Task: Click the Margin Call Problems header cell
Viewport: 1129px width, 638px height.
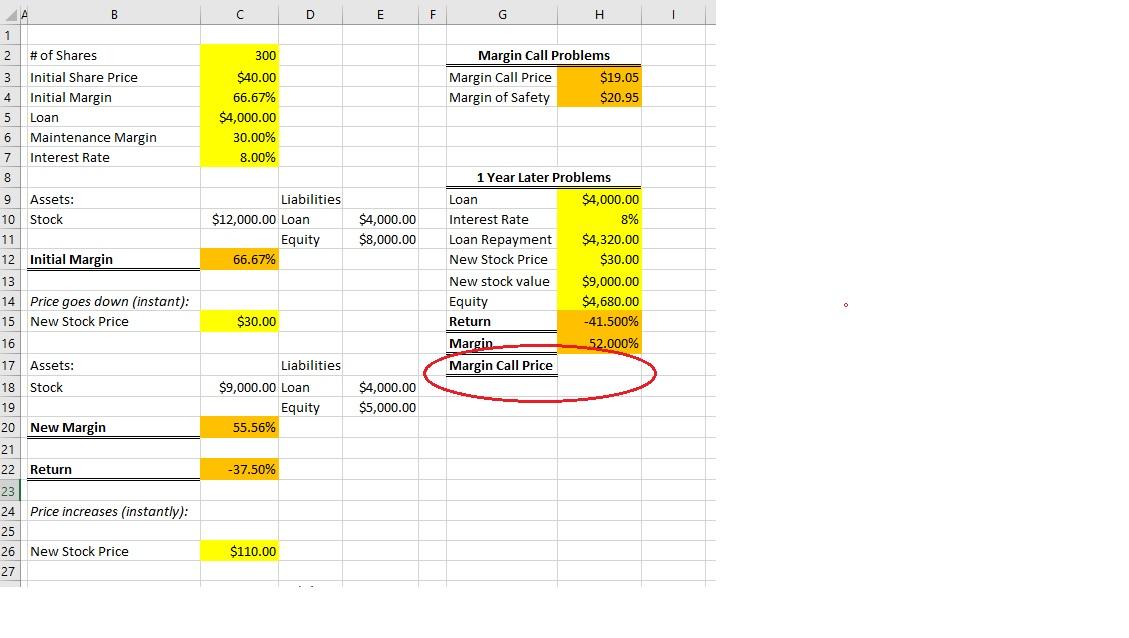Action: tap(543, 55)
